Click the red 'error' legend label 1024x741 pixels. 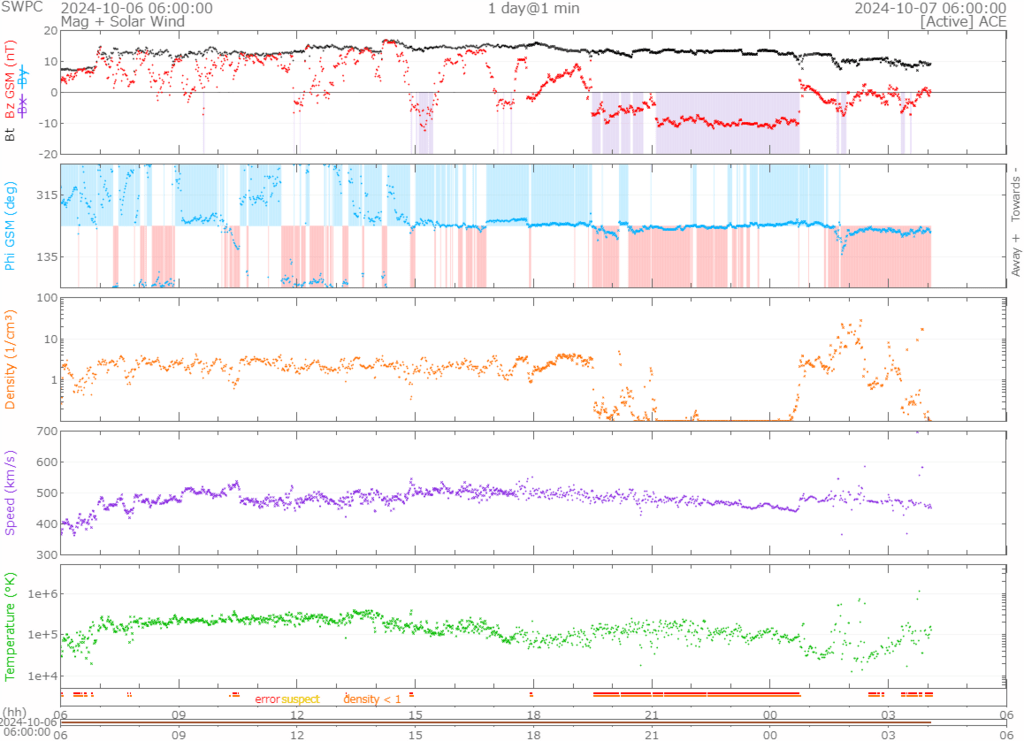(x=267, y=699)
